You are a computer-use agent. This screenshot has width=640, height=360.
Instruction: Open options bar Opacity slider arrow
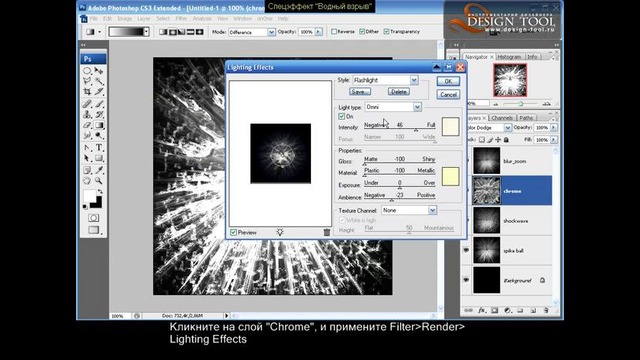(319, 32)
